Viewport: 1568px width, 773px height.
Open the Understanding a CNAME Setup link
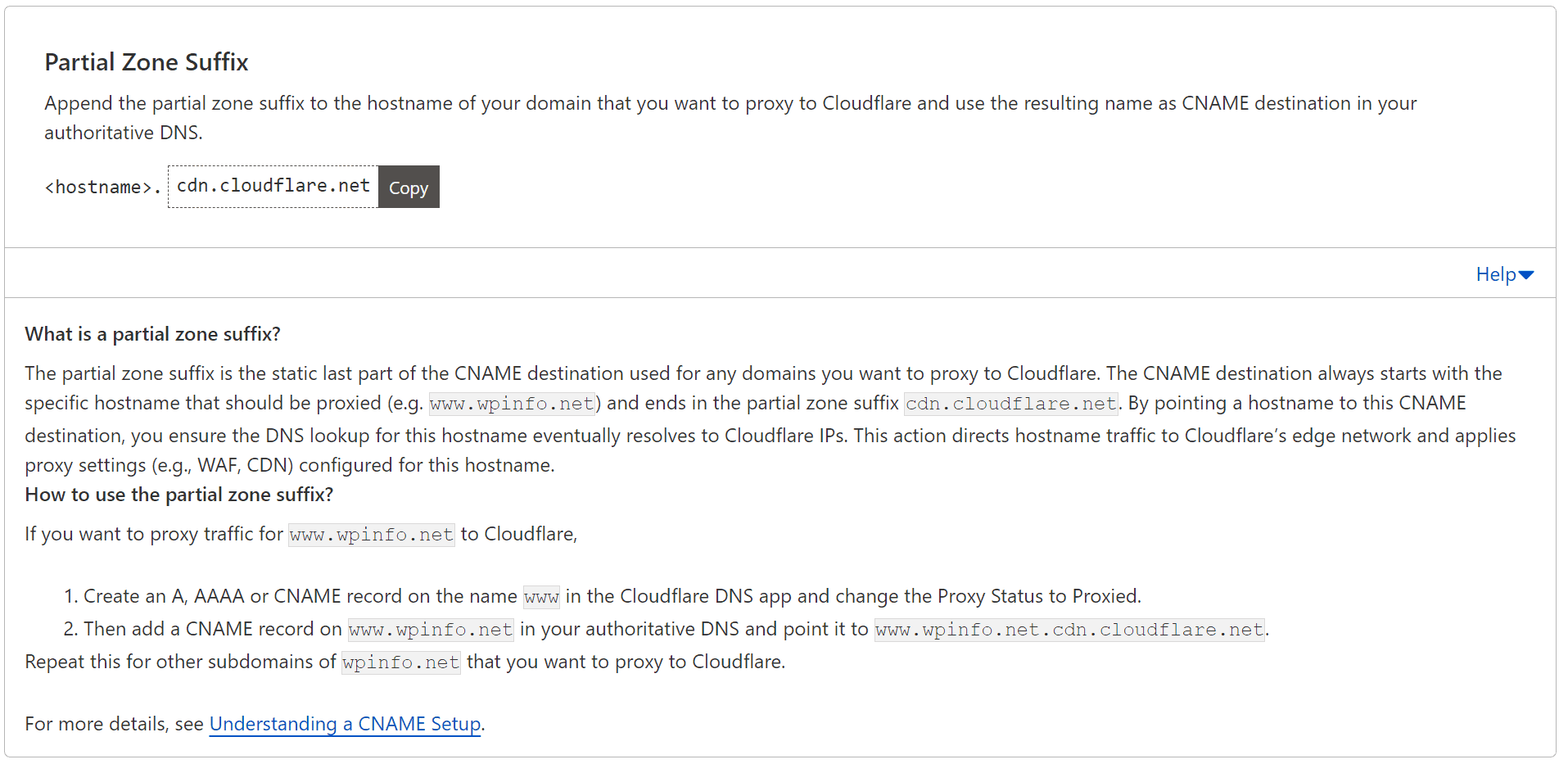click(x=345, y=724)
